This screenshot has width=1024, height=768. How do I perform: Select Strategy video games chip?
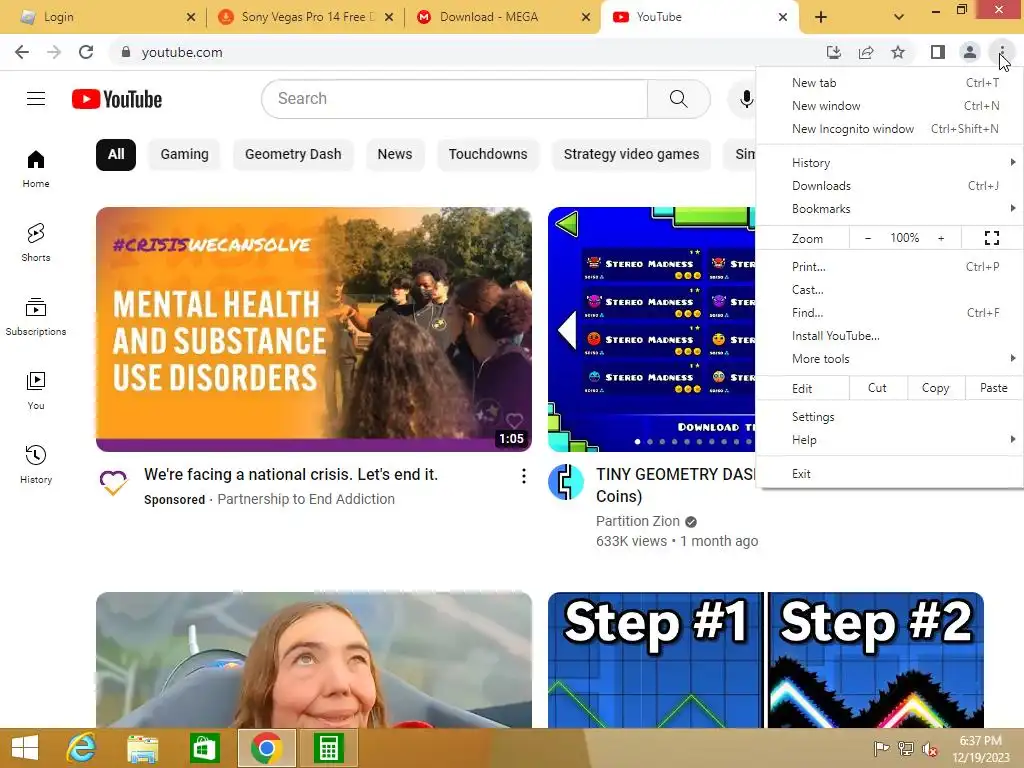(632, 155)
